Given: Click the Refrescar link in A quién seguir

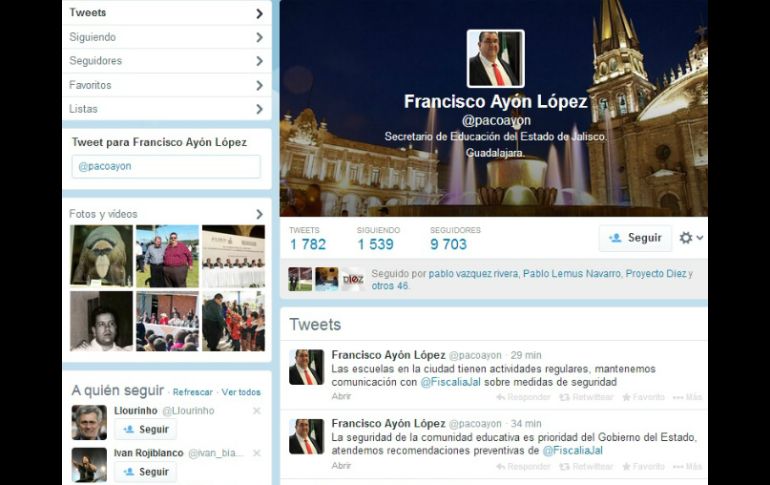Looking at the screenshot, I should coord(193,392).
